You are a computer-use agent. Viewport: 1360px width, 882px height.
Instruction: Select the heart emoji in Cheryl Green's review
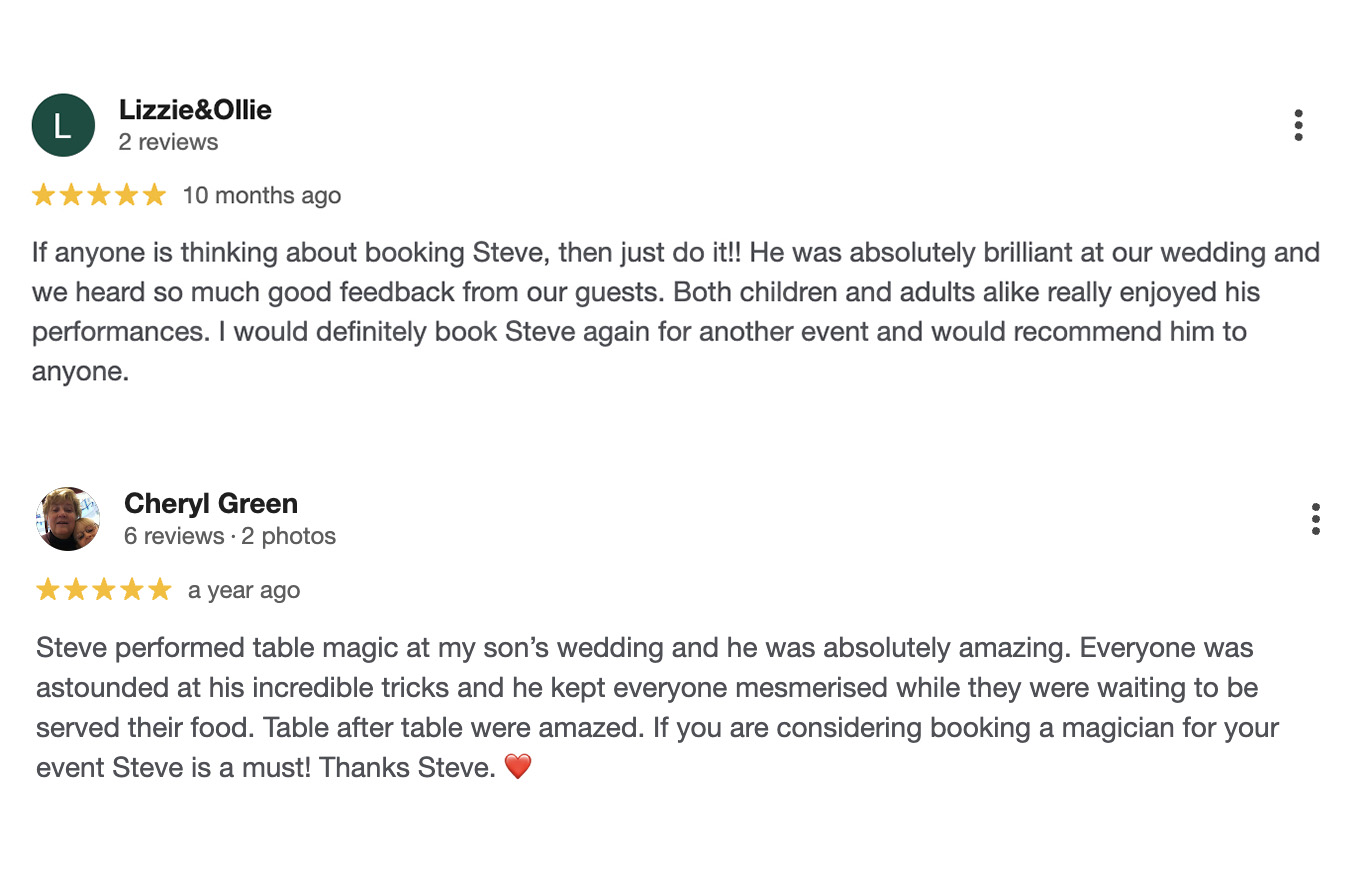tap(518, 766)
